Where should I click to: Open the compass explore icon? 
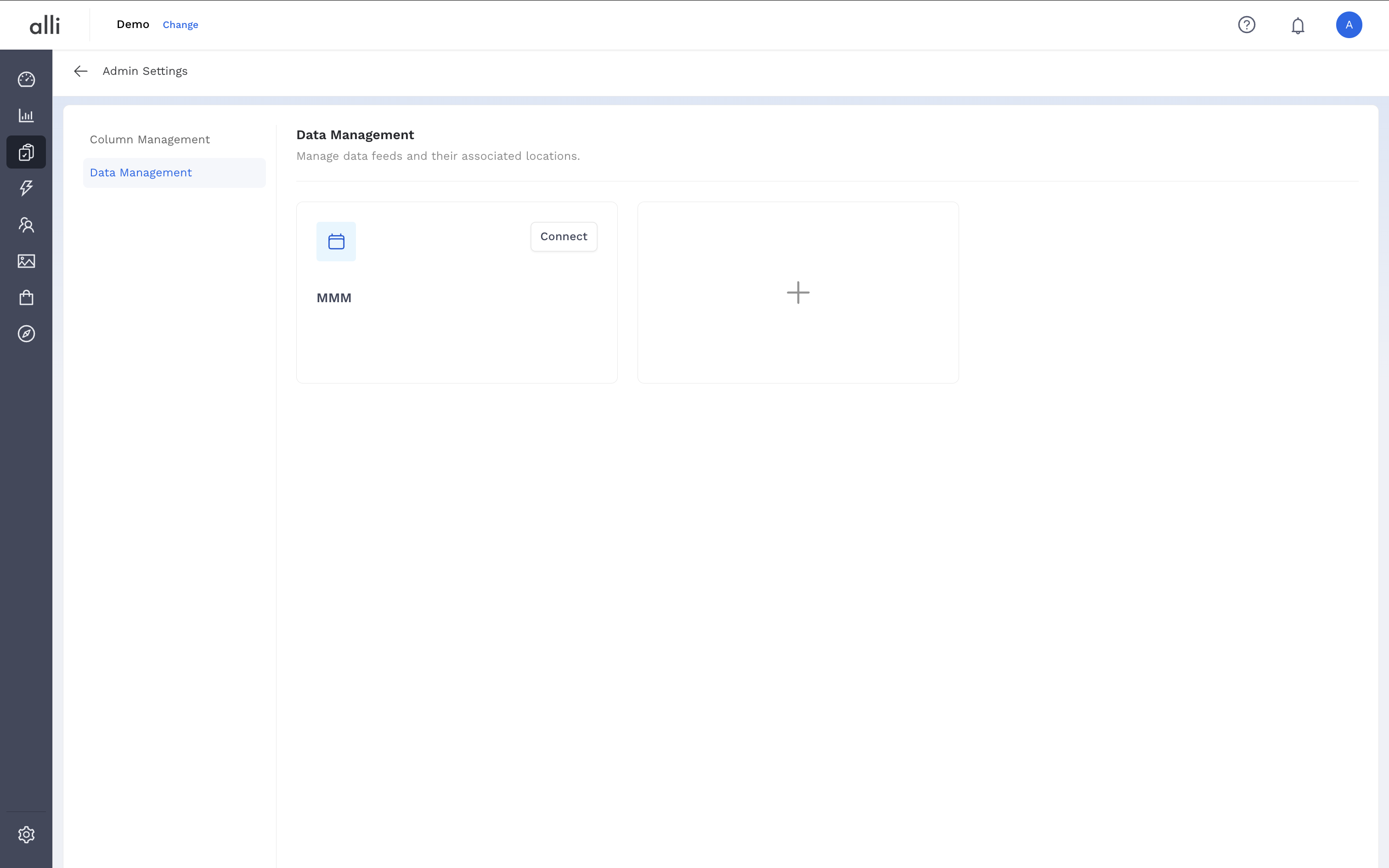[x=26, y=333]
